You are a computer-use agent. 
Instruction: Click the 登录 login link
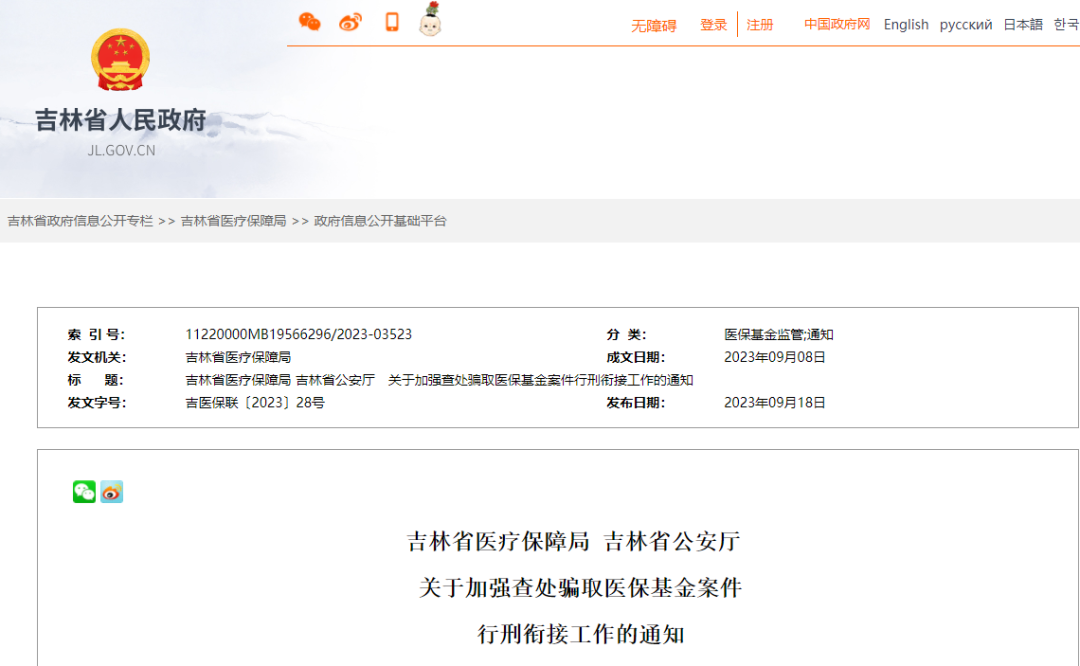(713, 25)
